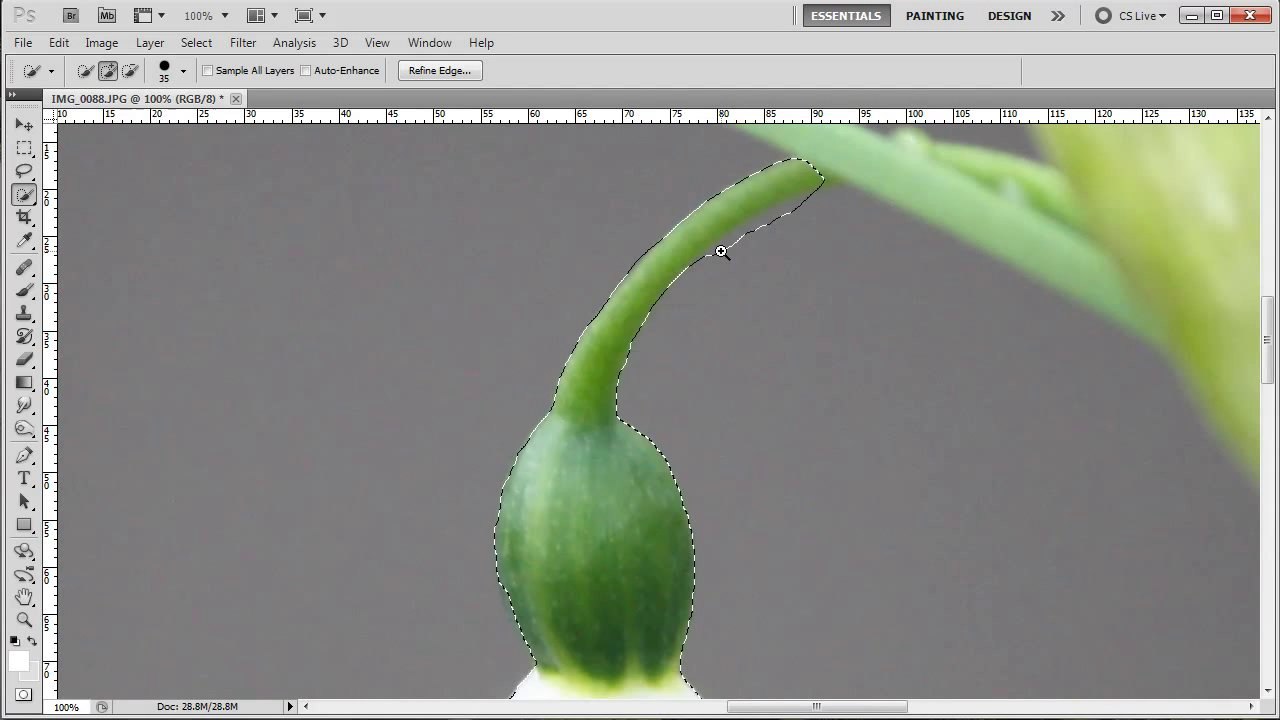
Task: Select the Rectangle shape tool
Action: click(24, 525)
